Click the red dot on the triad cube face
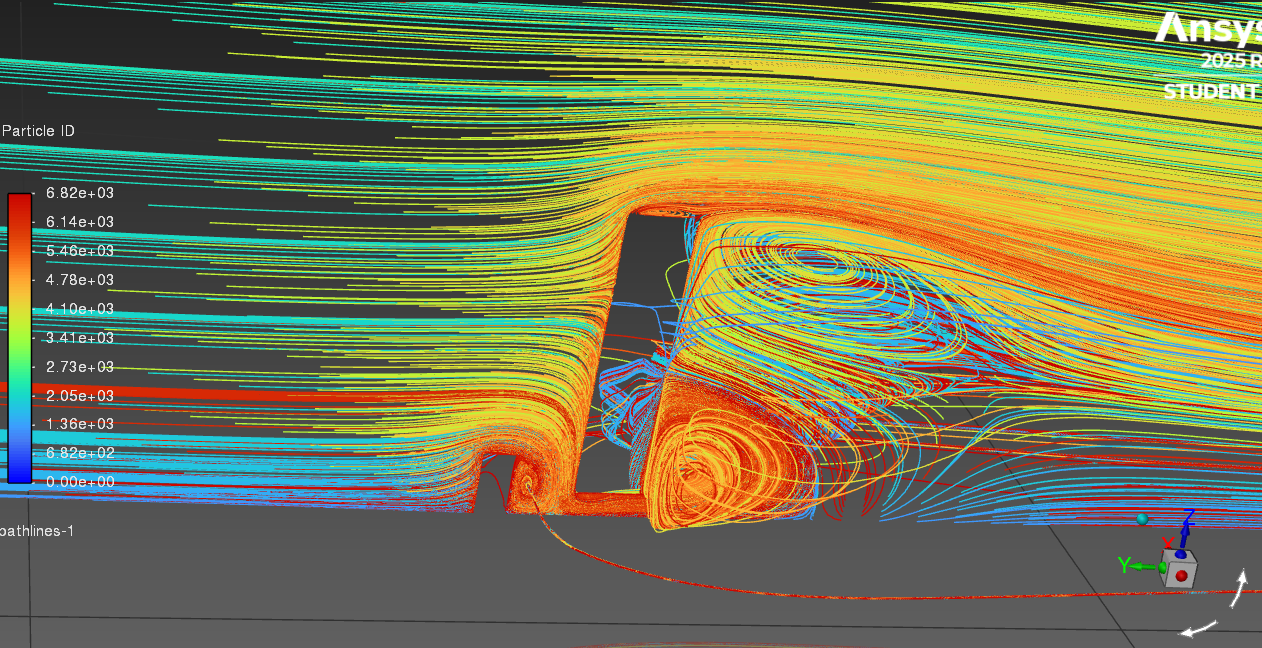 [x=1181, y=576]
